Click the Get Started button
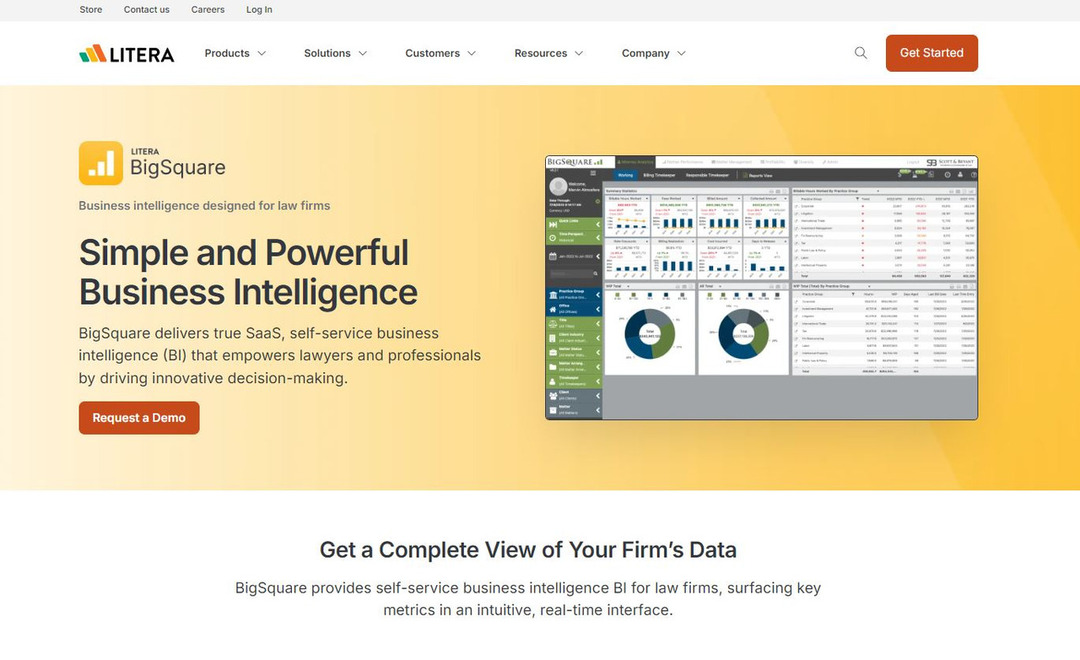This screenshot has height=660, width=1080. pyautogui.click(x=931, y=53)
